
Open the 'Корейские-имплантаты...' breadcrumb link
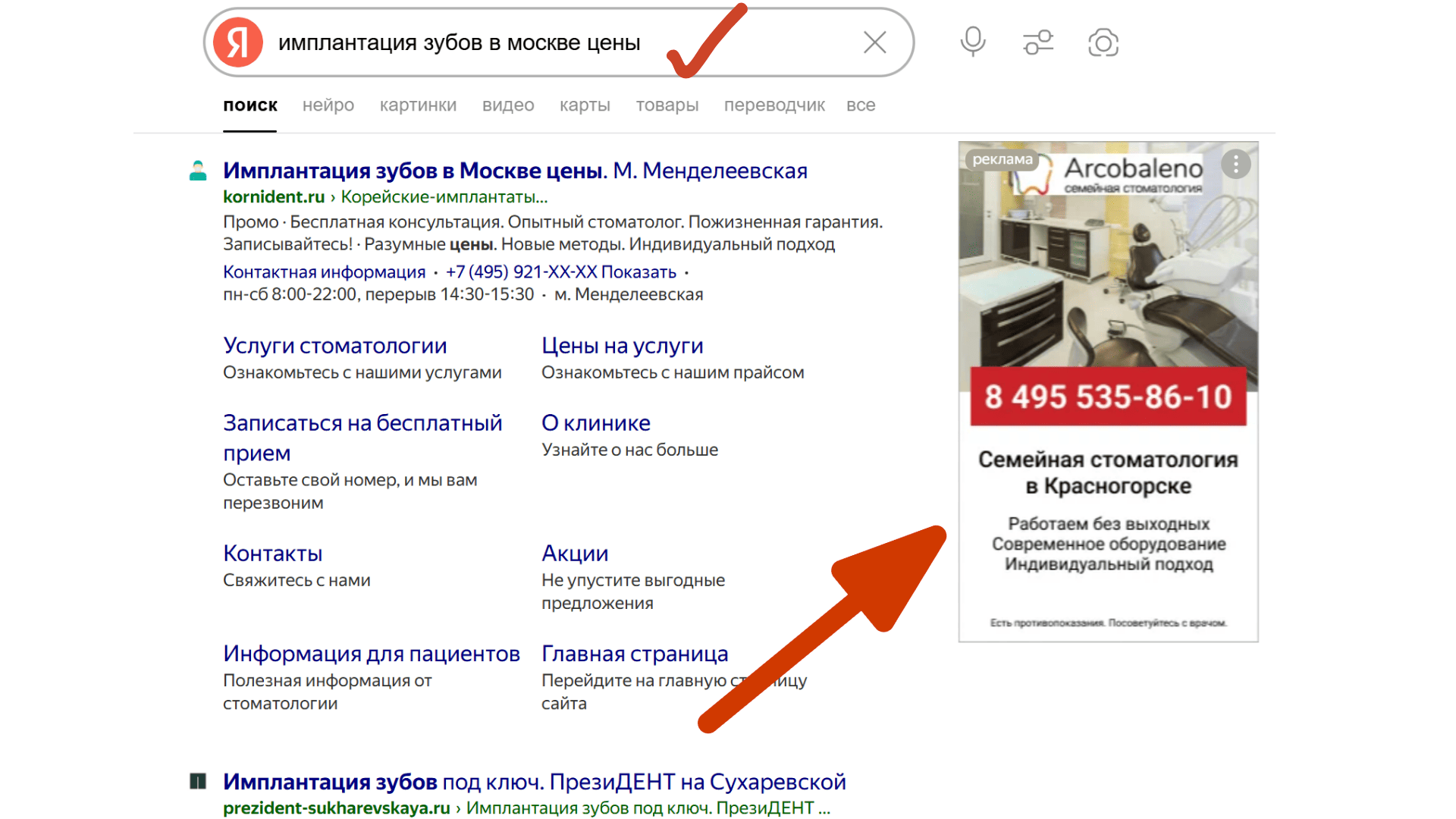(444, 197)
